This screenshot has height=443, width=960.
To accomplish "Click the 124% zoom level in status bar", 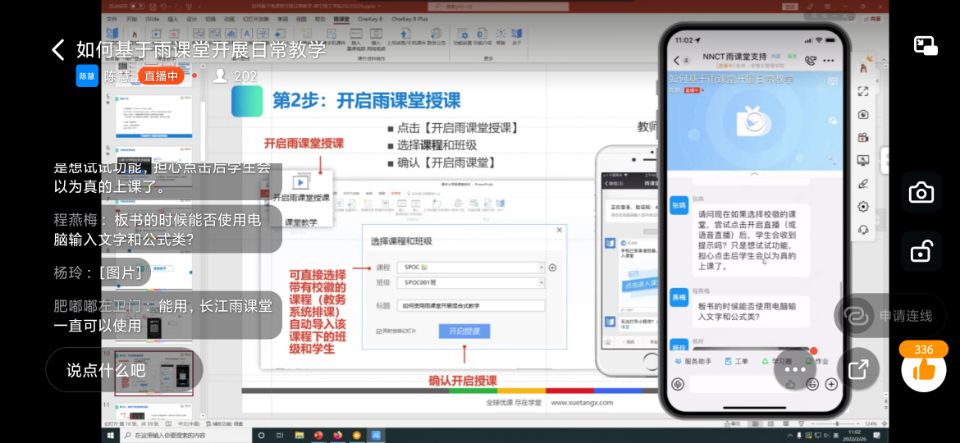I will click(x=871, y=424).
